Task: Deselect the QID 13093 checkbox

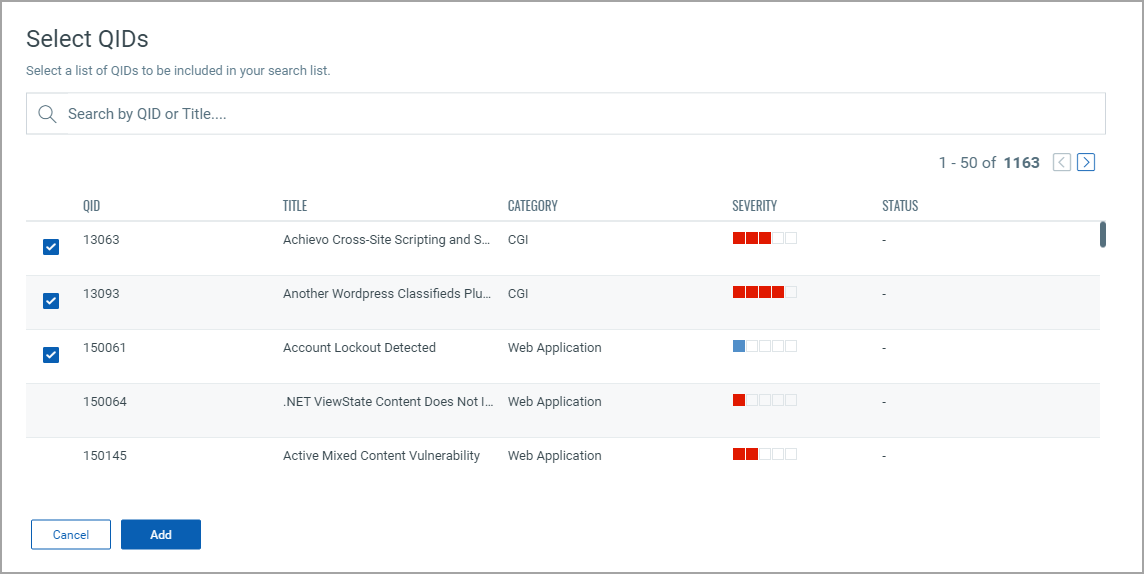Action: (x=51, y=301)
